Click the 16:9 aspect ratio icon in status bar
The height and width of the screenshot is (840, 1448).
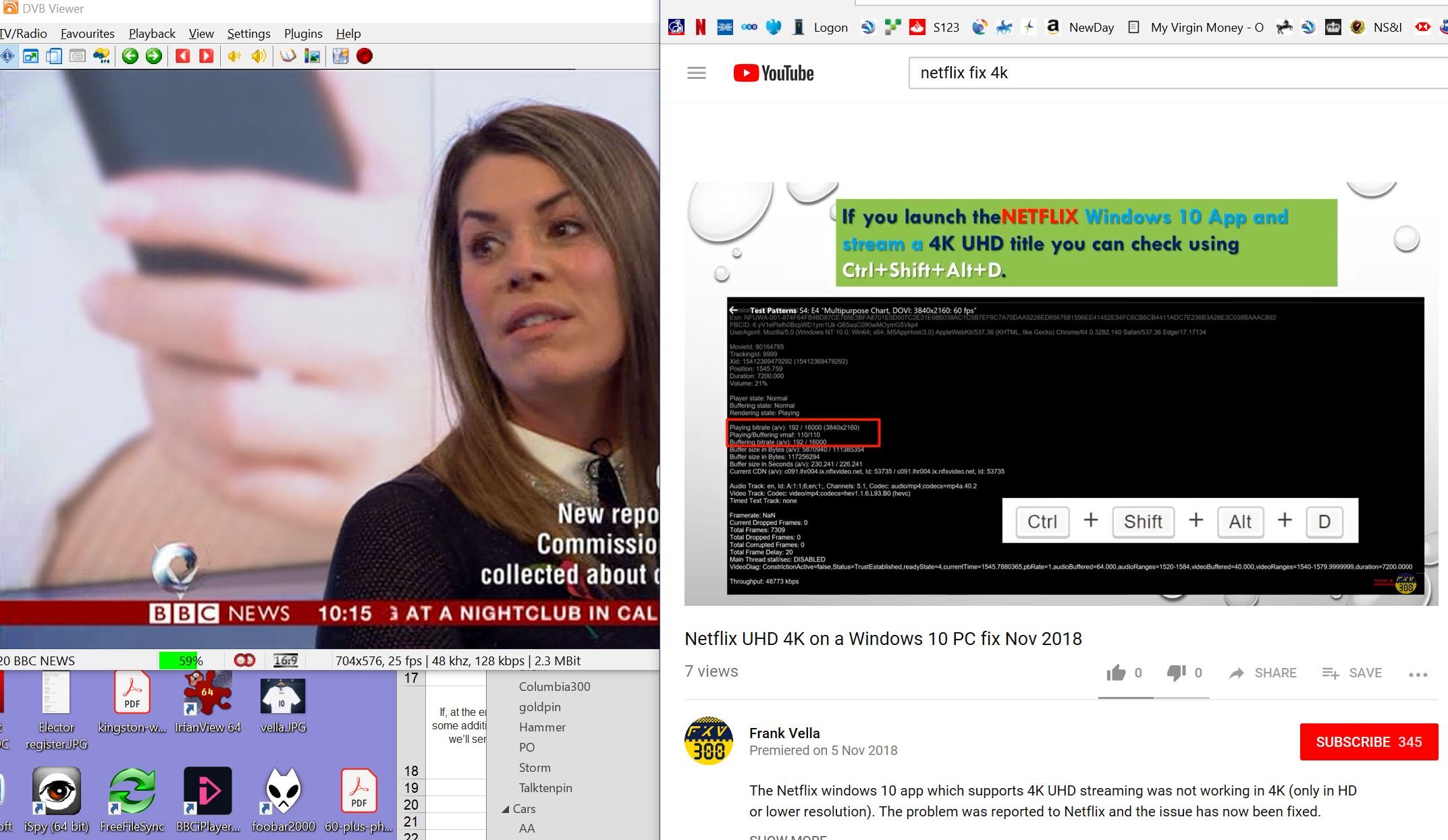tap(286, 661)
